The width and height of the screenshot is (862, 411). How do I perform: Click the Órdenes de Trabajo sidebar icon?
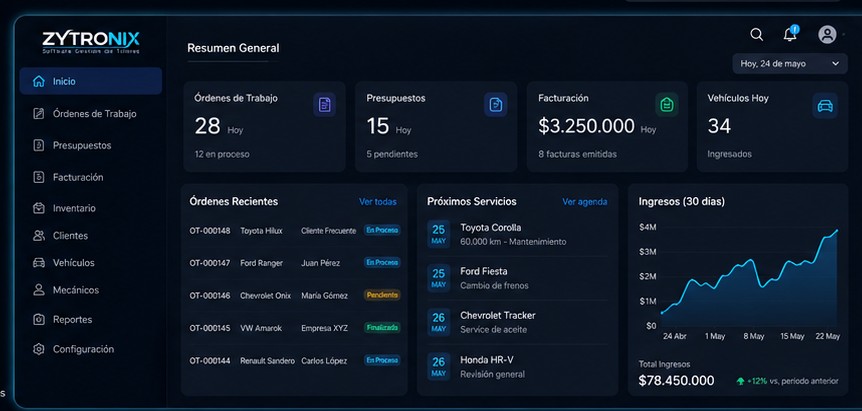(38, 114)
